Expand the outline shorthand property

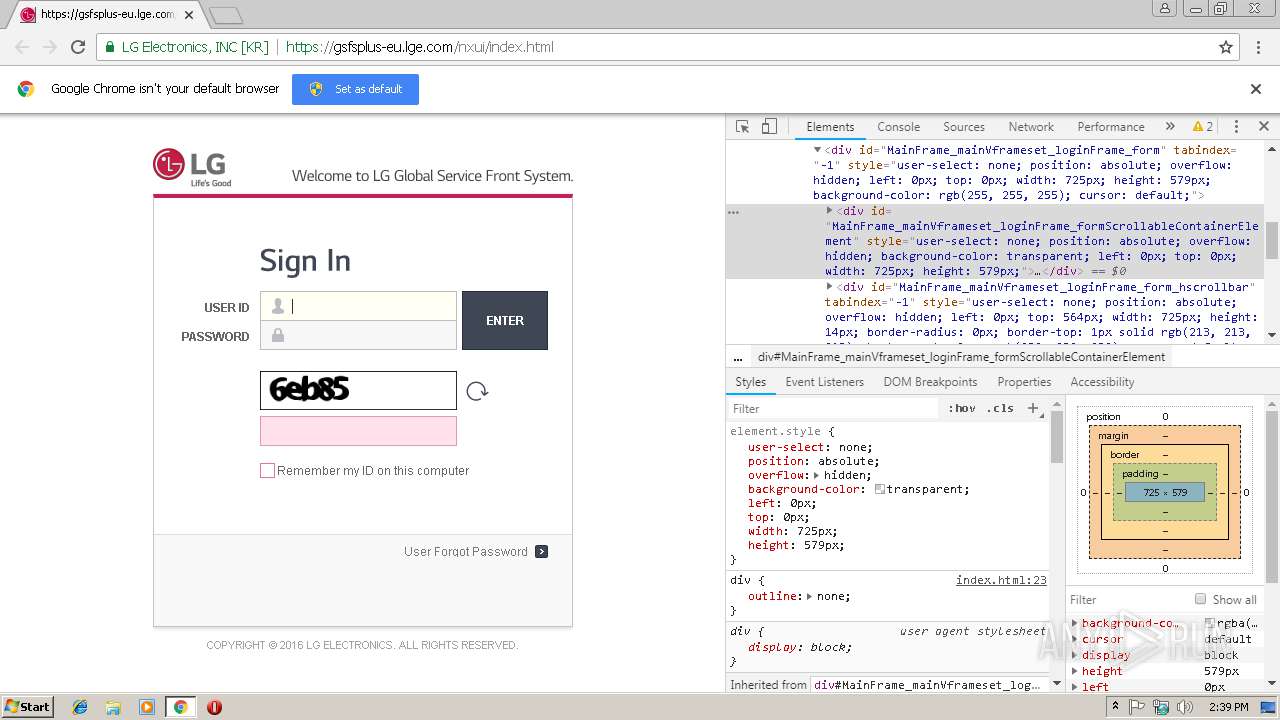point(809,596)
